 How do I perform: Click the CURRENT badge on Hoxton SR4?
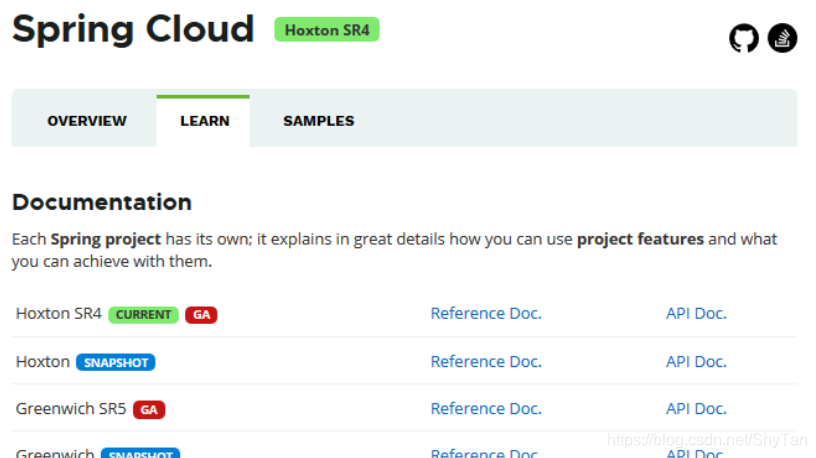tap(143, 315)
